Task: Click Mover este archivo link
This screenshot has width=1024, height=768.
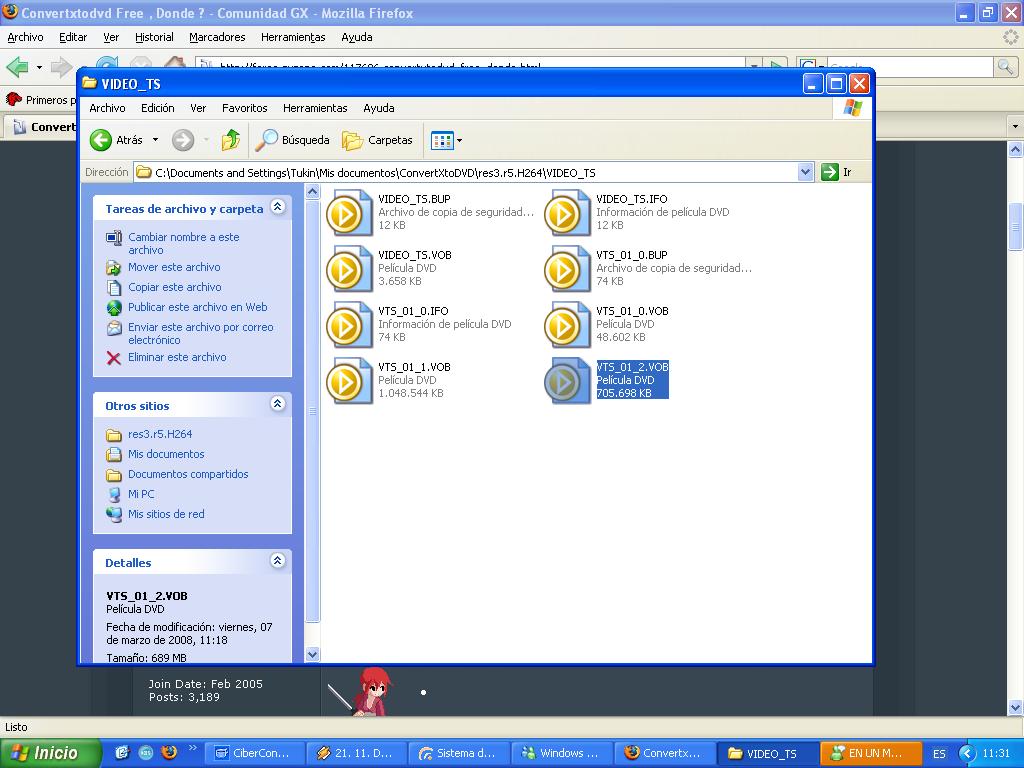Action: [174, 267]
